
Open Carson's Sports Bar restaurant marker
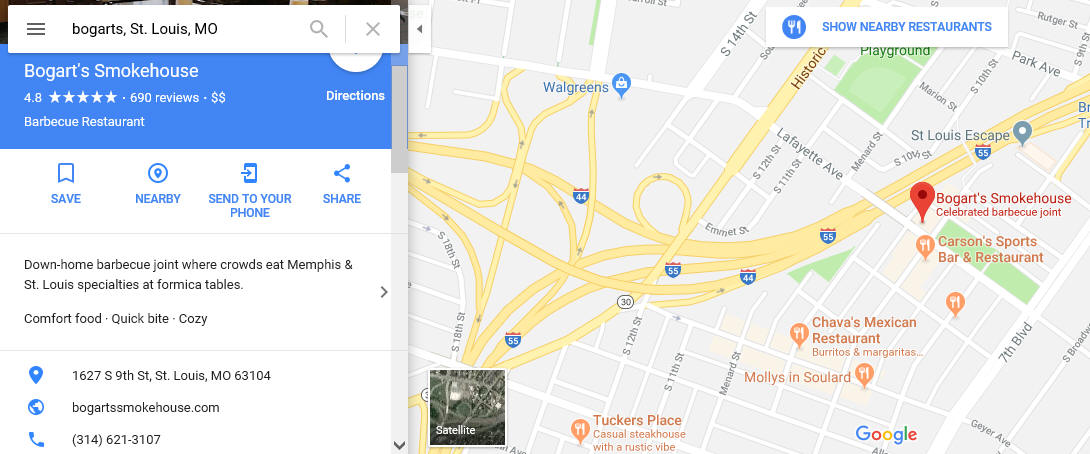(924, 248)
